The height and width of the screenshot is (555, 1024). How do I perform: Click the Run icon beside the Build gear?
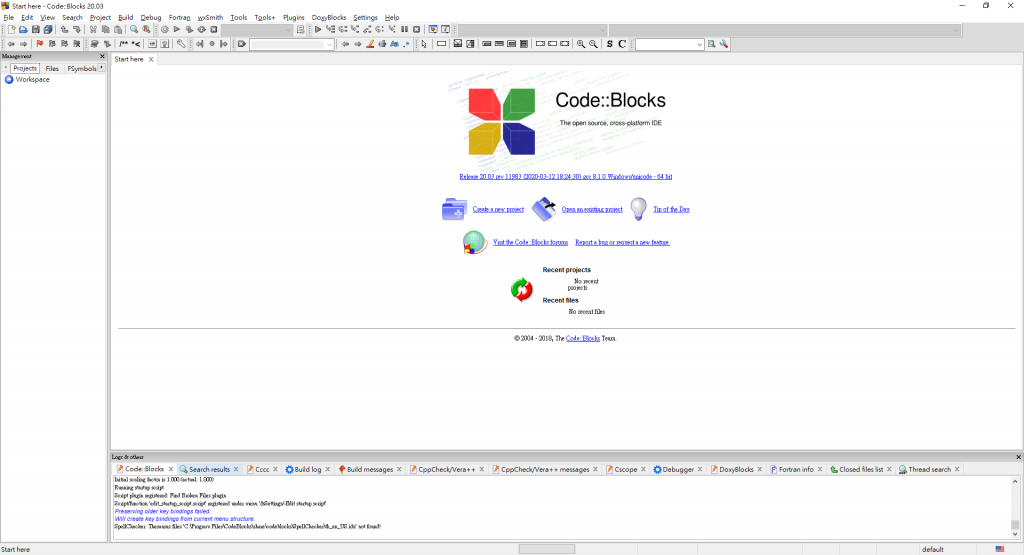[177, 29]
